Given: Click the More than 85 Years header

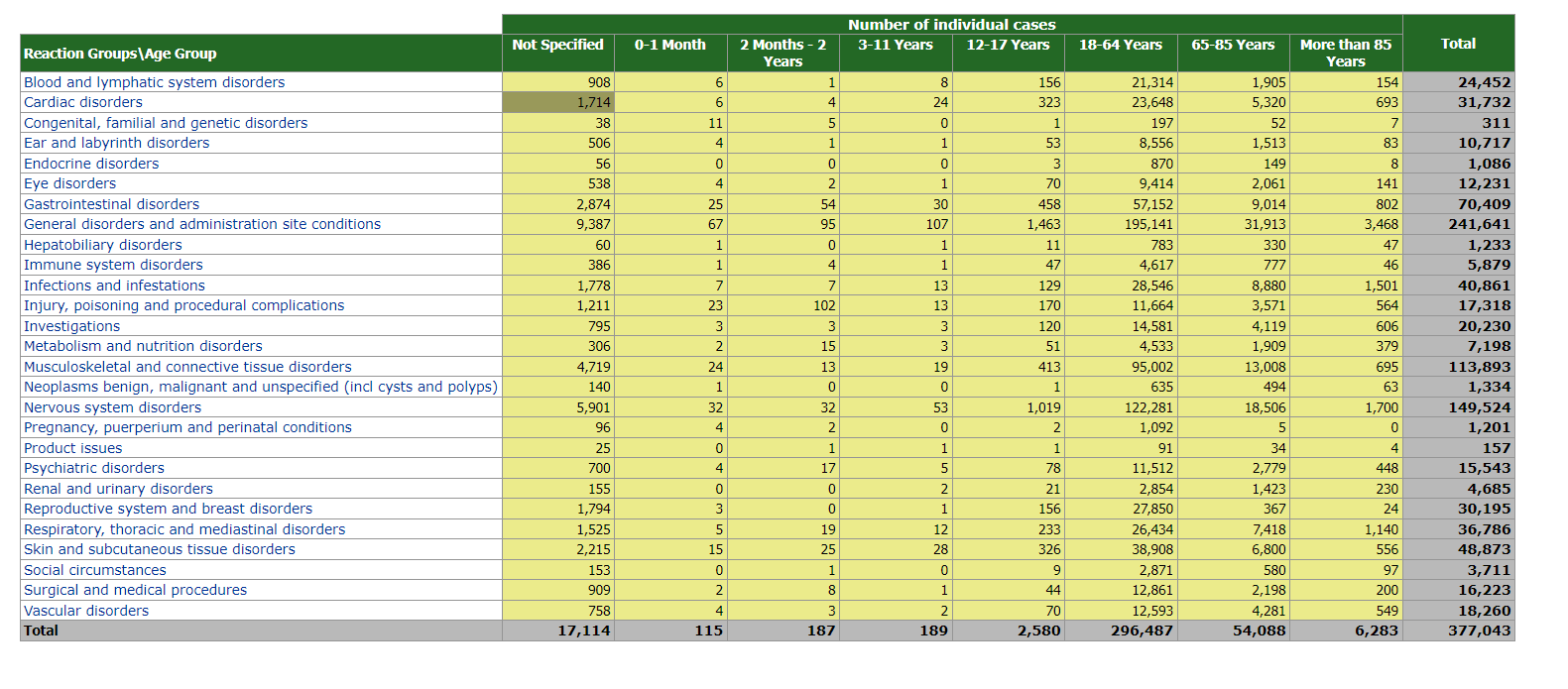Looking at the screenshot, I should pyautogui.click(x=1345, y=53).
